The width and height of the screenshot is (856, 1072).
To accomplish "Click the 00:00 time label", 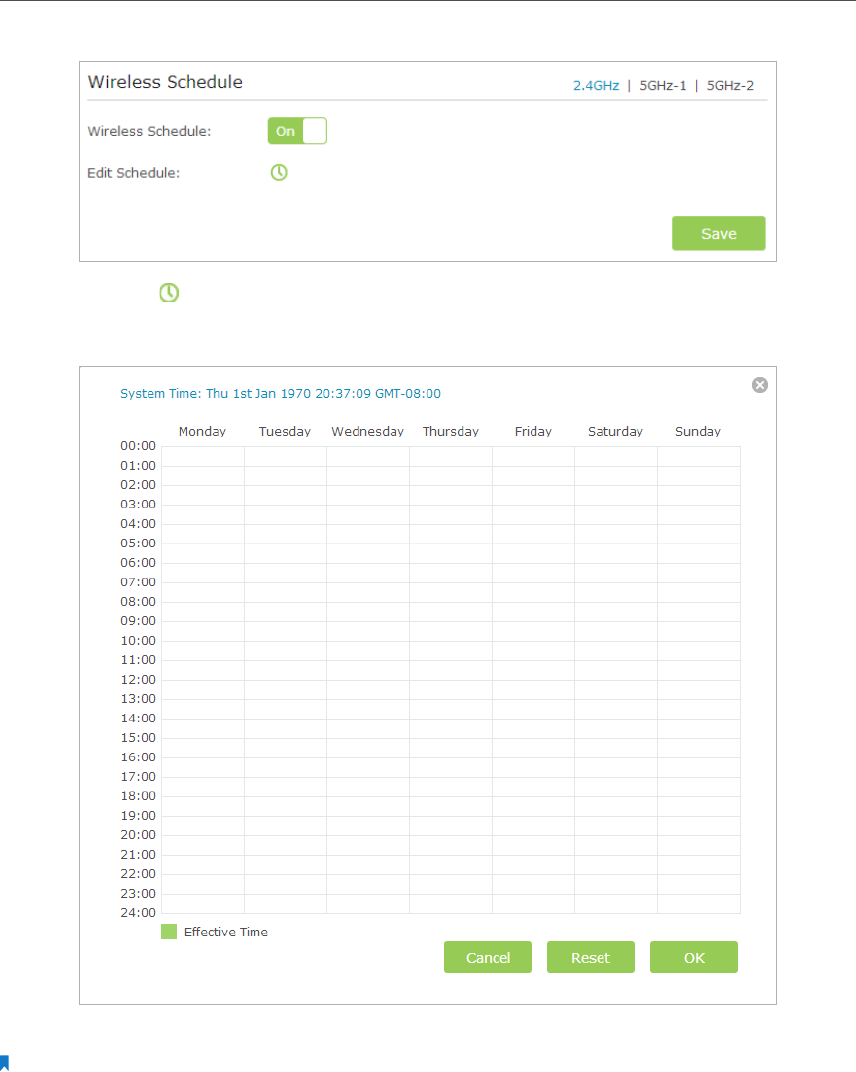I will pyautogui.click(x=138, y=446).
